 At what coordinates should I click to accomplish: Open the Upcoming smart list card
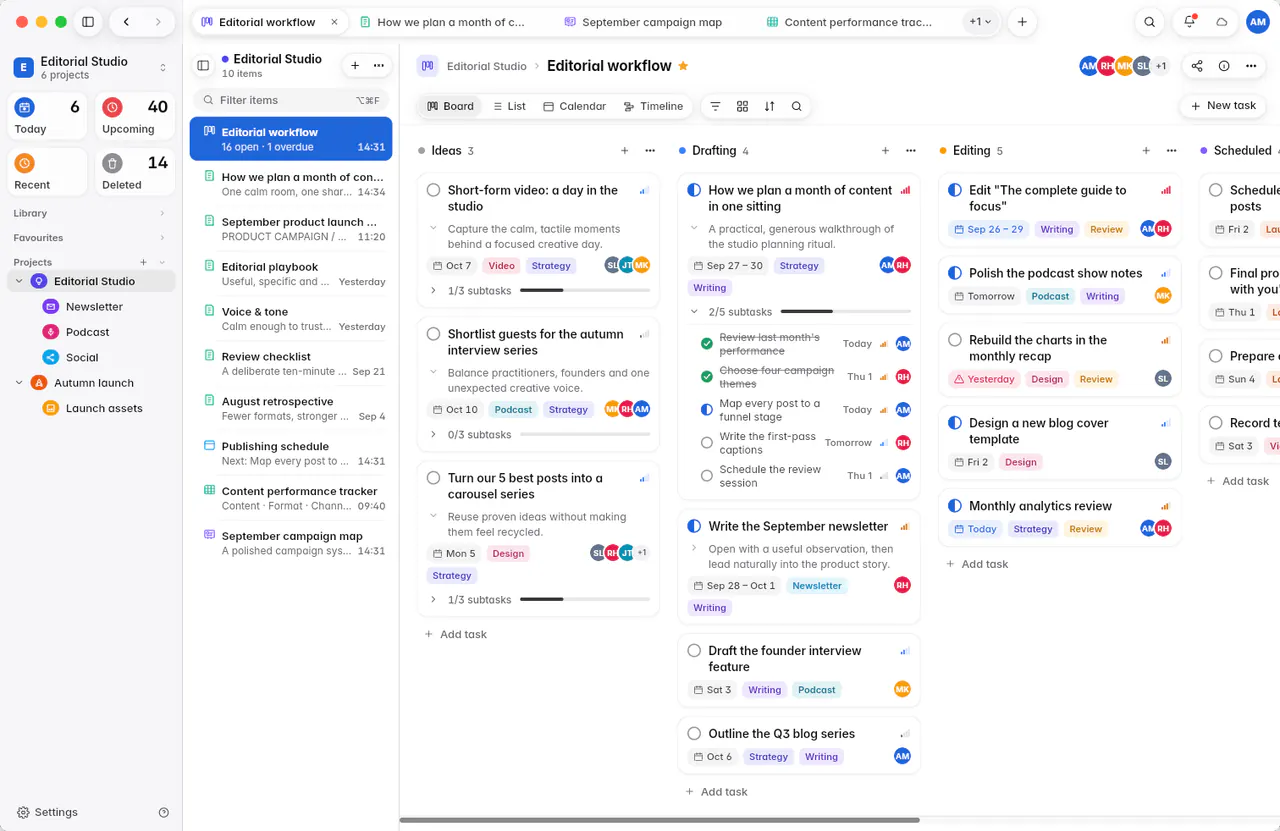pos(135,116)
